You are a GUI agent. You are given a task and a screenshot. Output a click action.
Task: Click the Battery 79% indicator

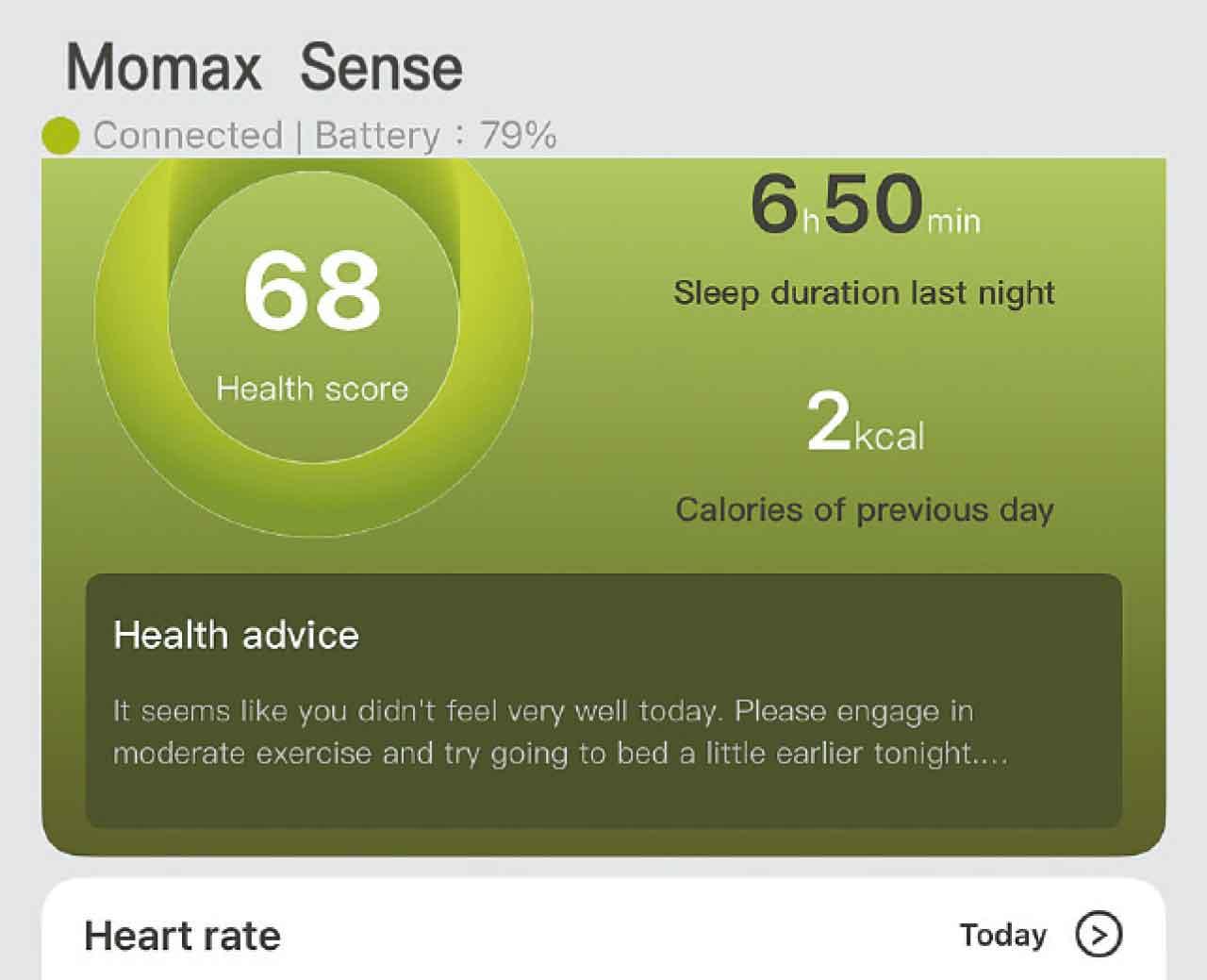point(436,136)
